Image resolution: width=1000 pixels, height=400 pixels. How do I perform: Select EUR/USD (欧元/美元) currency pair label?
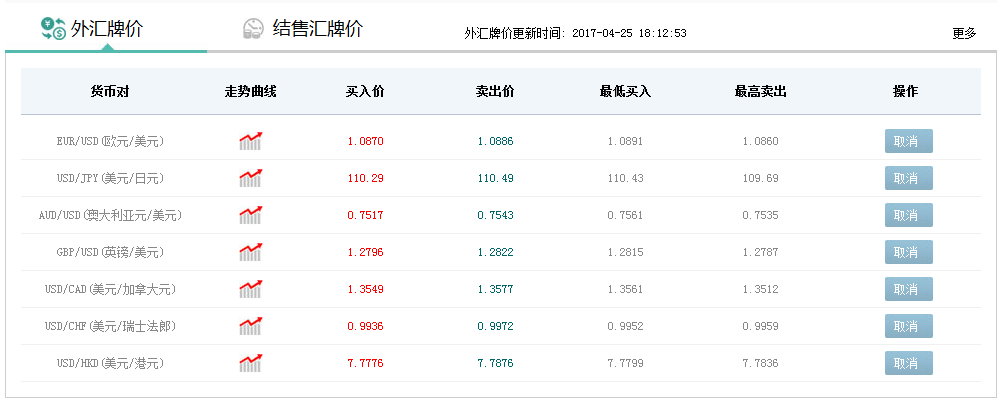click(110, 142)
